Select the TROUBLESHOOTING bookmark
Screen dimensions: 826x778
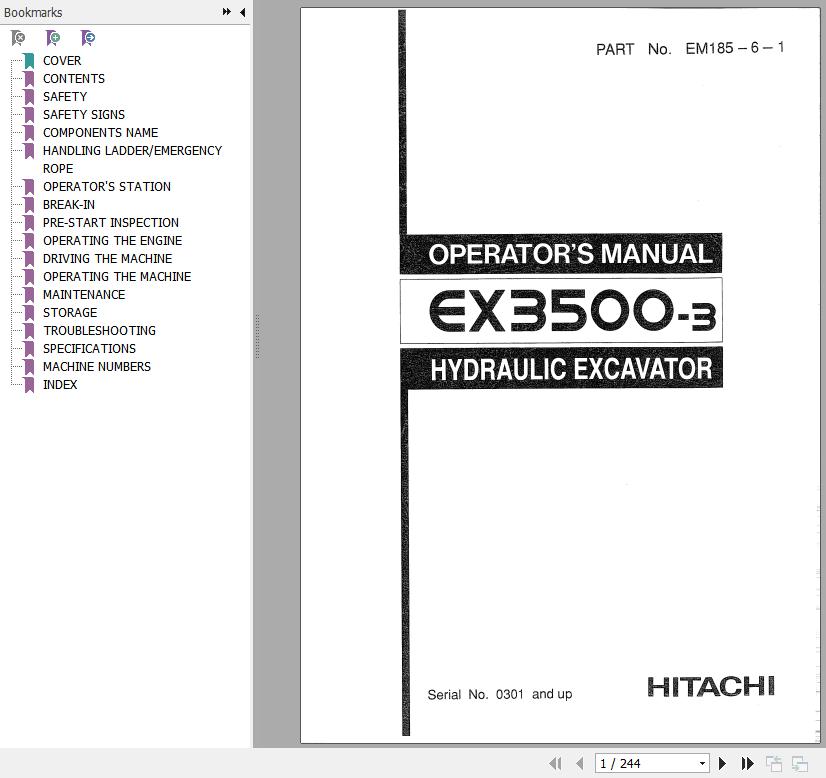(x=99, y=330)
